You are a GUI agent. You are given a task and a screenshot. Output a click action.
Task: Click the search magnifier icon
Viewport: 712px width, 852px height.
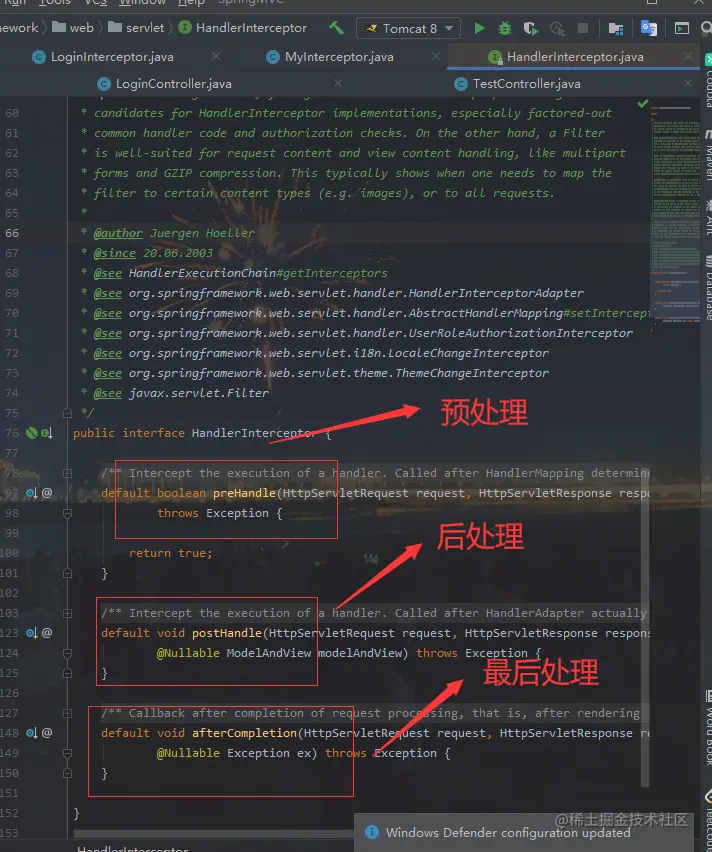pos(706,28)
